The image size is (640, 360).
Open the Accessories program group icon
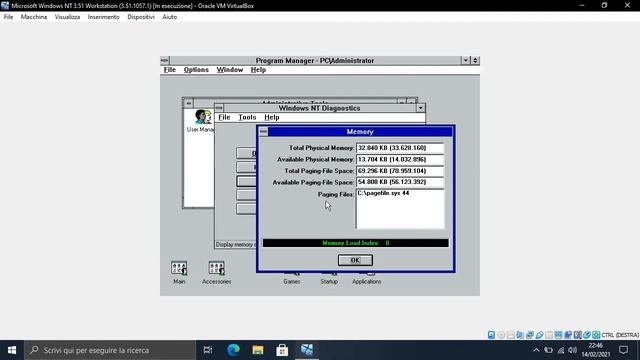[216, 268]
